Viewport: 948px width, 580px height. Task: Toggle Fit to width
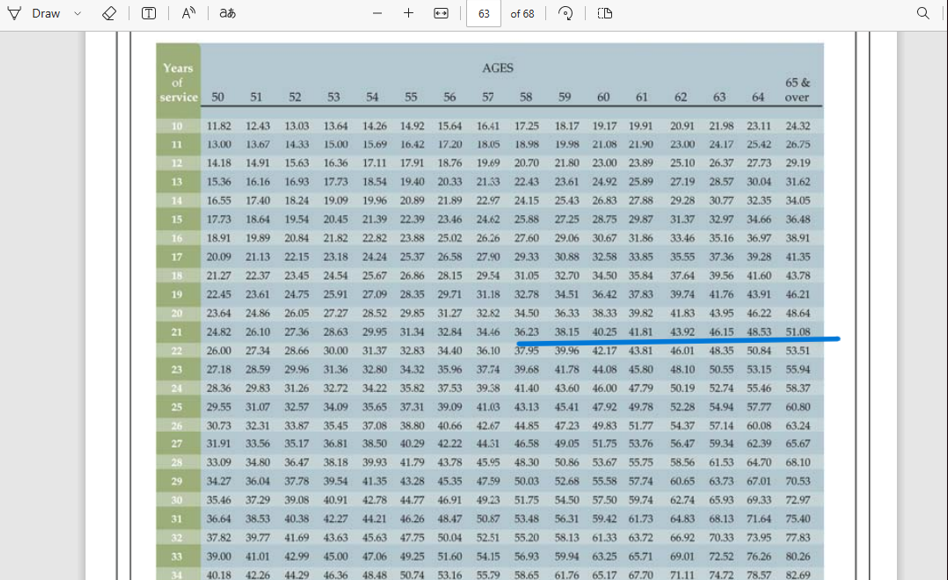(x=441, y=14)
